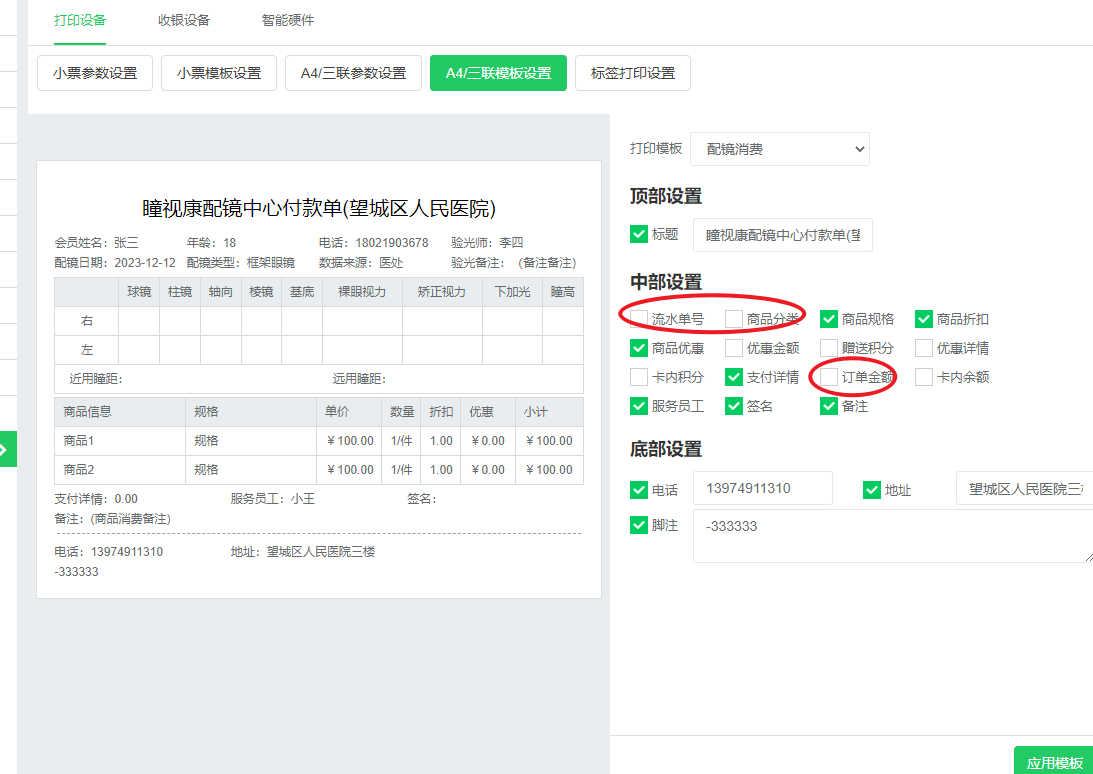
Task: Switch to 智能硬件 tab
Action: pos(287,20)
